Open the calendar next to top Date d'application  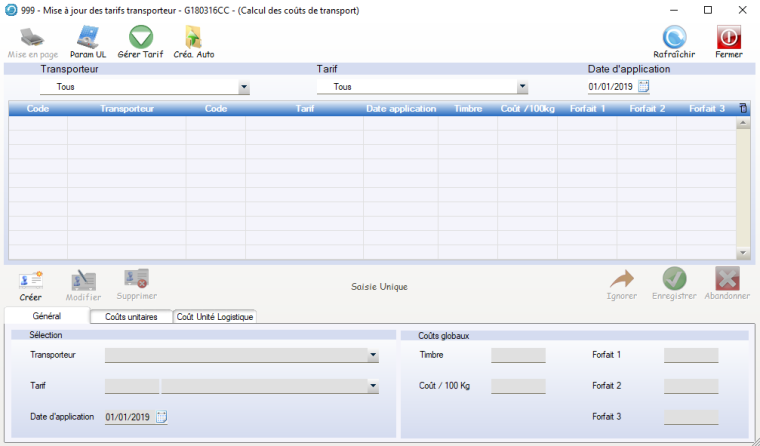click(x=644, y=87)
